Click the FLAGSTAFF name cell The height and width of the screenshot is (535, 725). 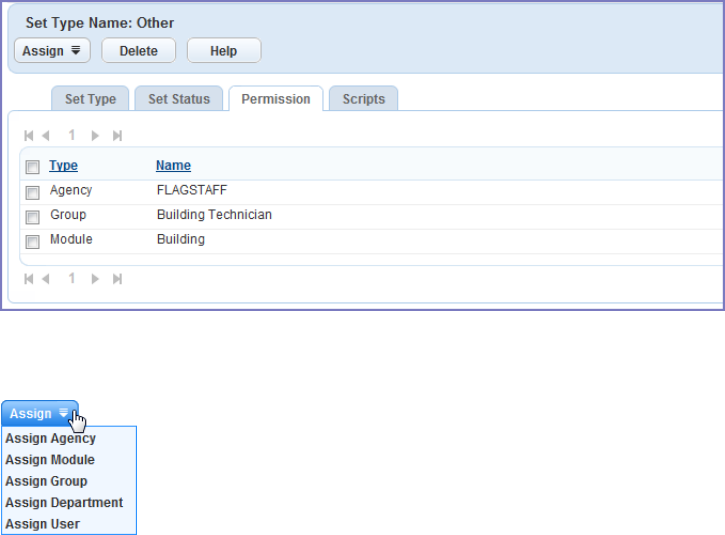point(192,190)
